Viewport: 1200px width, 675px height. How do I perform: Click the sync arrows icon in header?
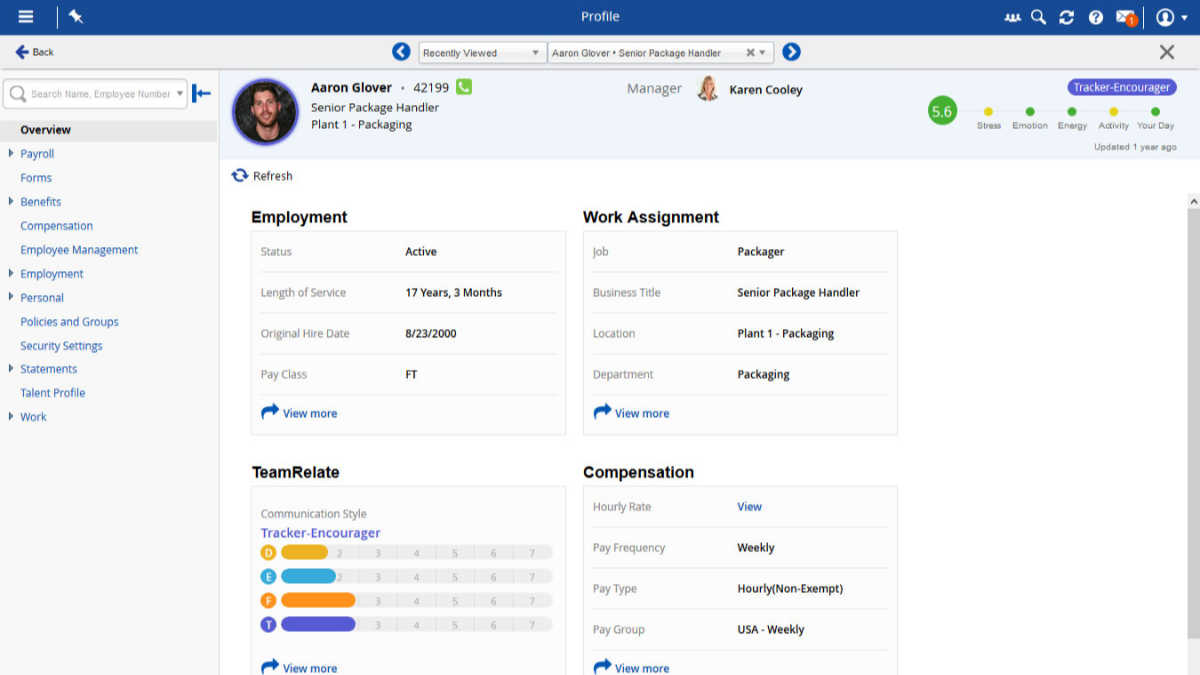coord(1067,17)
